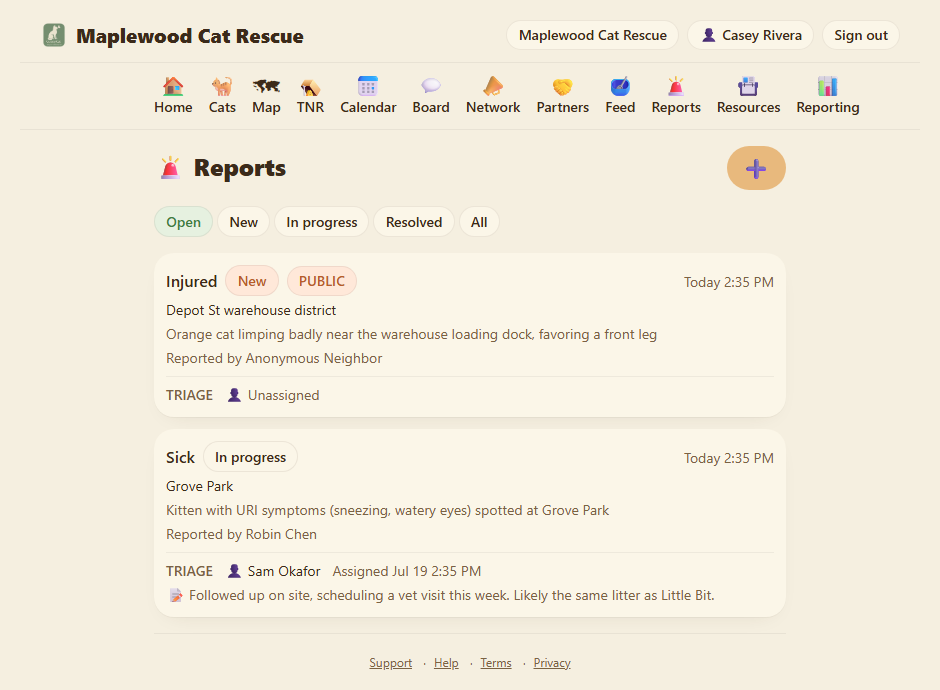940x690 pixels.
Task: Click the Maplewood Cat Rescue organization button
Action: (592, 35)
